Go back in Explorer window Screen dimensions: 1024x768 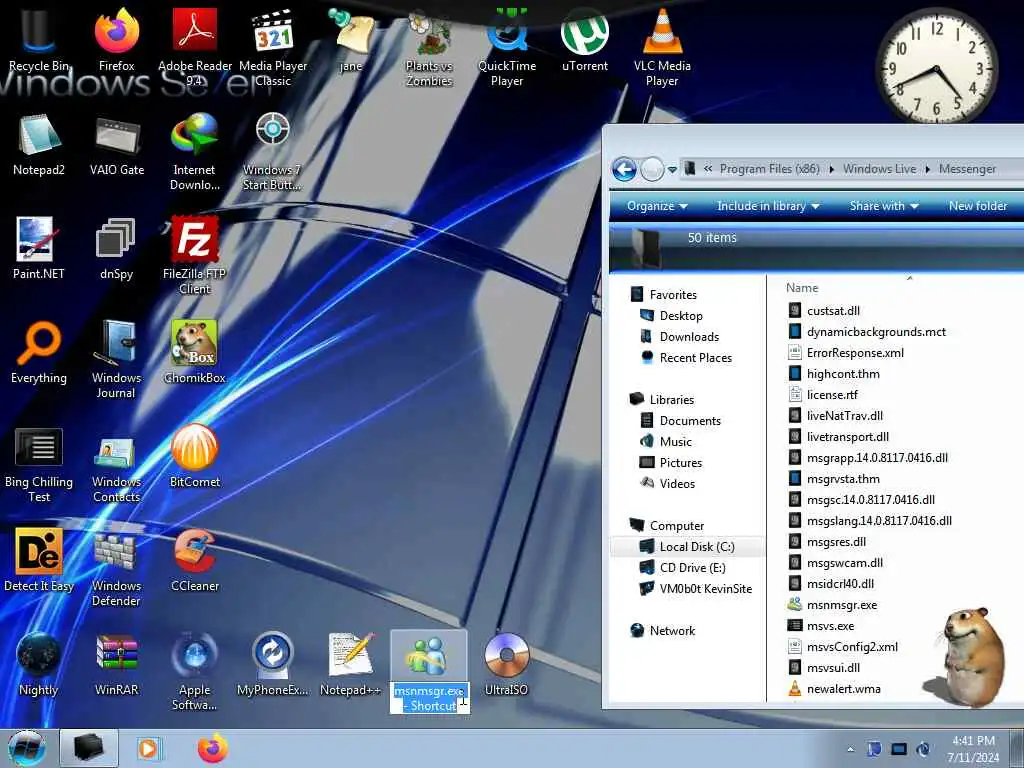coord(624,170)
